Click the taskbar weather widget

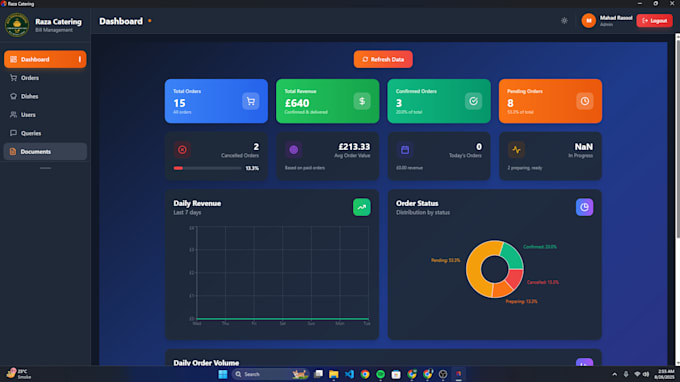click(18, 374)
